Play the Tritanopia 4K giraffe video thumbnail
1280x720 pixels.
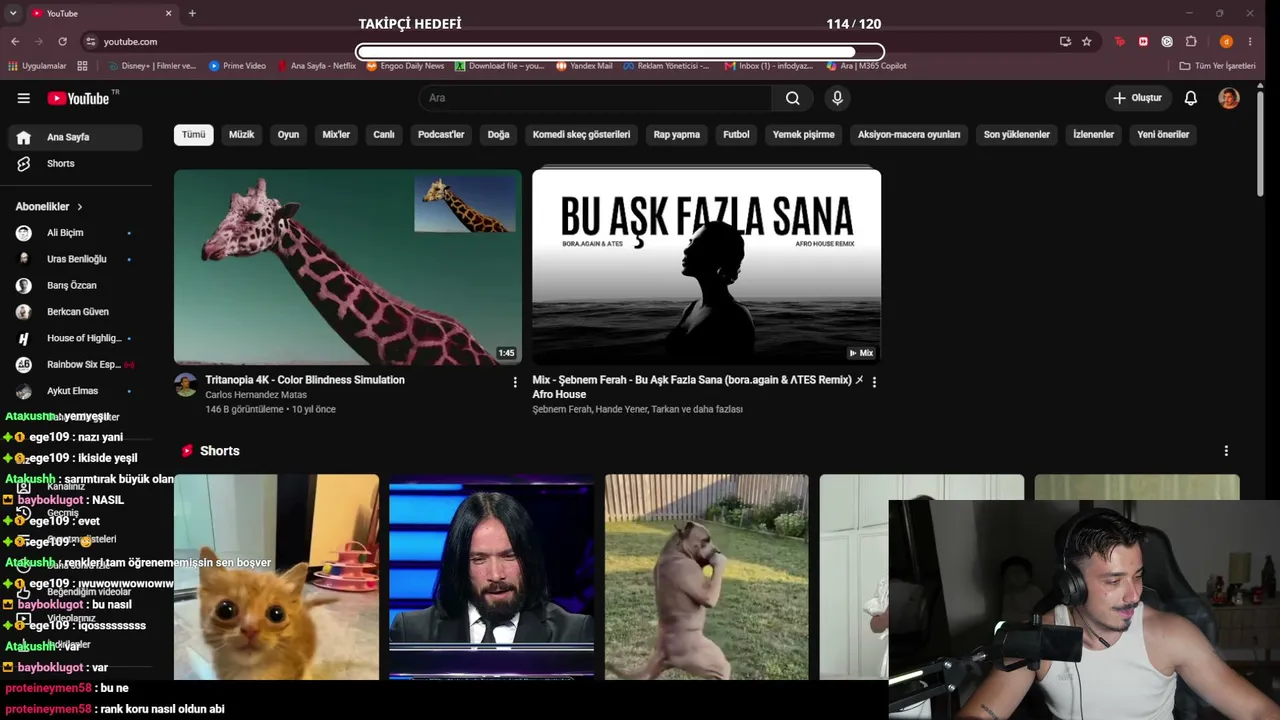pyautogui.click(x=348, y=267)
